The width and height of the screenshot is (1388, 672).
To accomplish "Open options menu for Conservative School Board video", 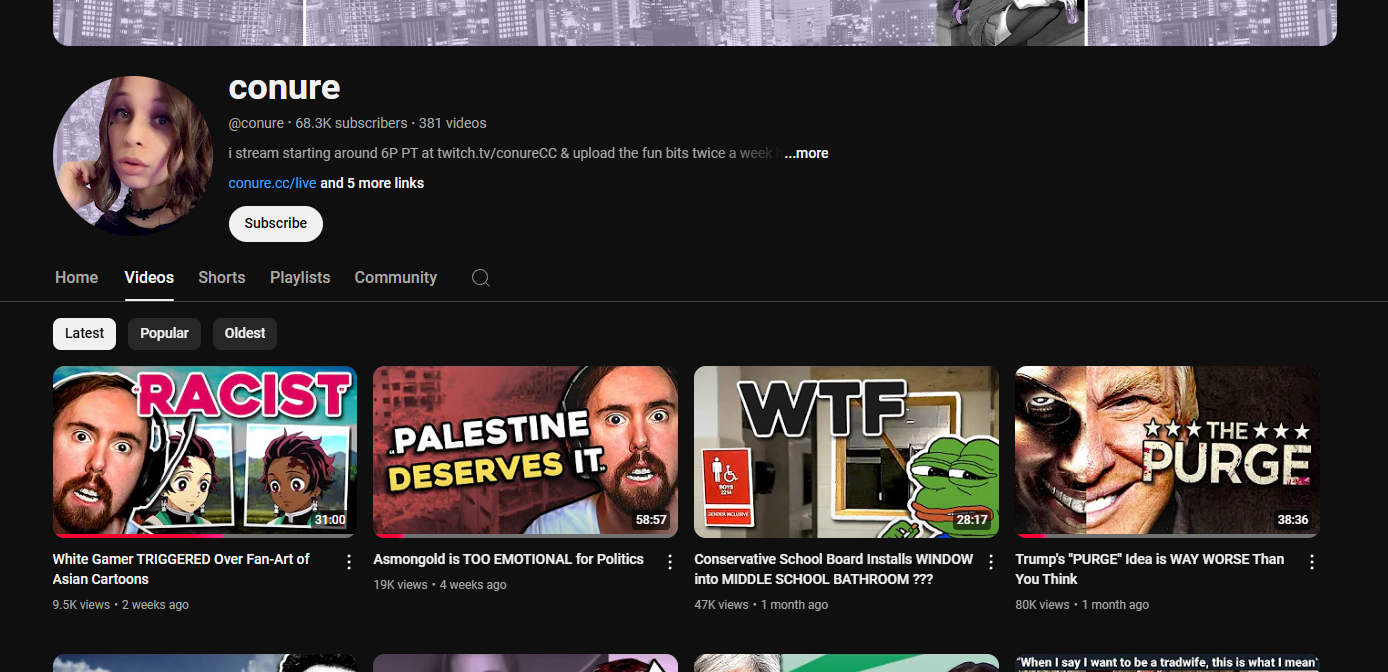I will pyautogui.click(x=991, y=562).
